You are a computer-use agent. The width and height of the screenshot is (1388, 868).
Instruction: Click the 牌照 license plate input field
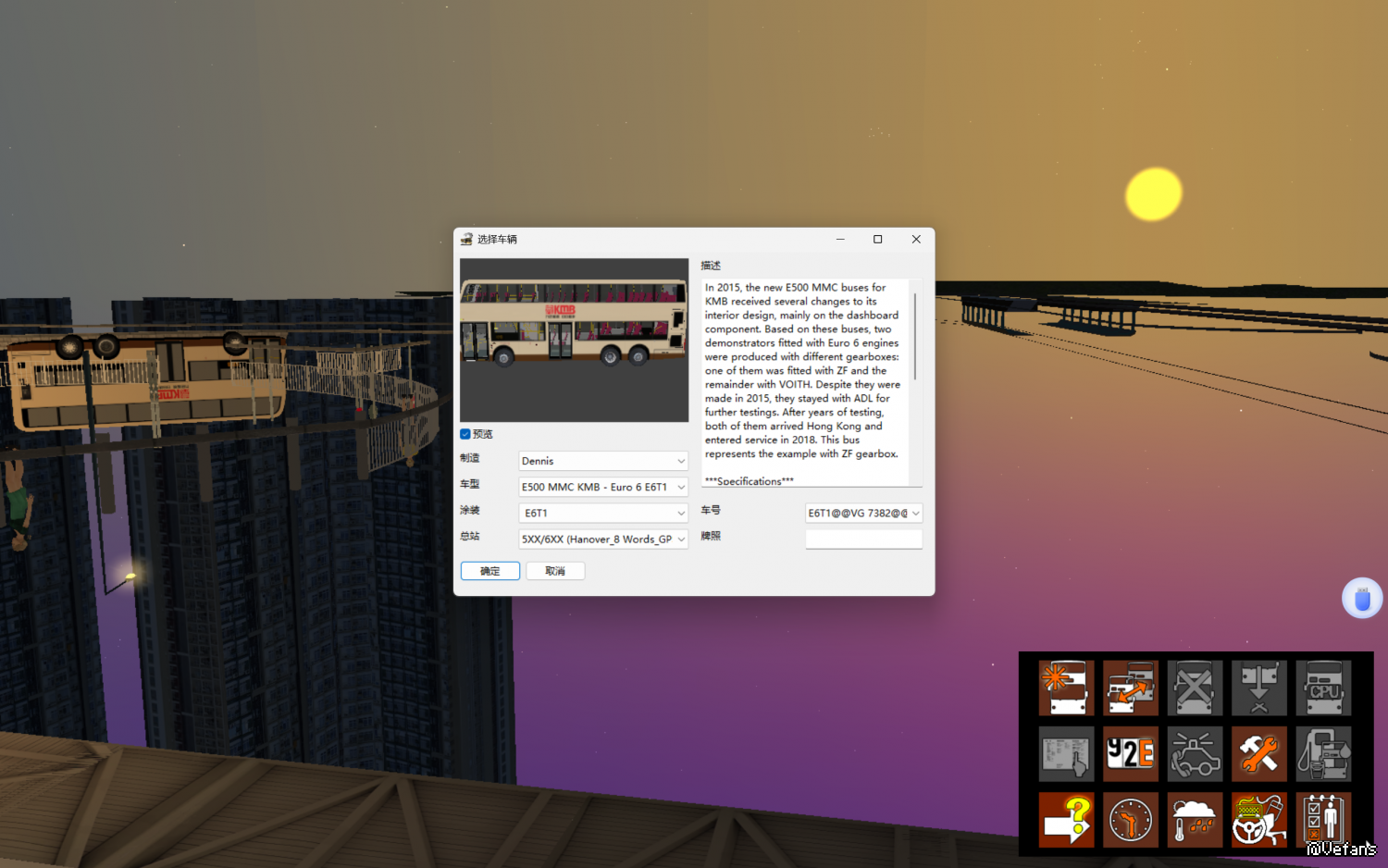click(863, 539)
